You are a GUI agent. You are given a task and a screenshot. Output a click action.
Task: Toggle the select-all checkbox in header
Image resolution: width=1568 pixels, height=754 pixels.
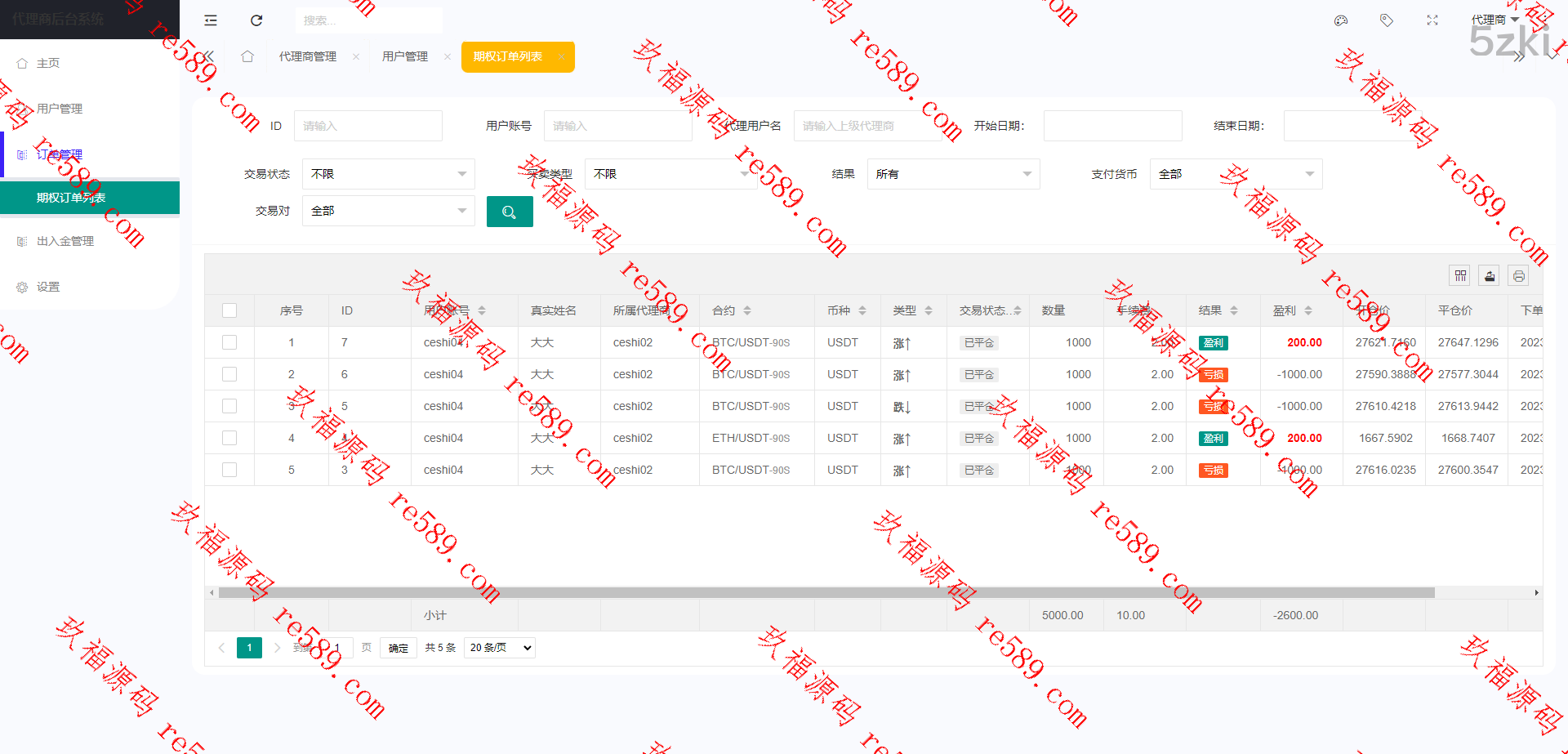coord(229,310)
